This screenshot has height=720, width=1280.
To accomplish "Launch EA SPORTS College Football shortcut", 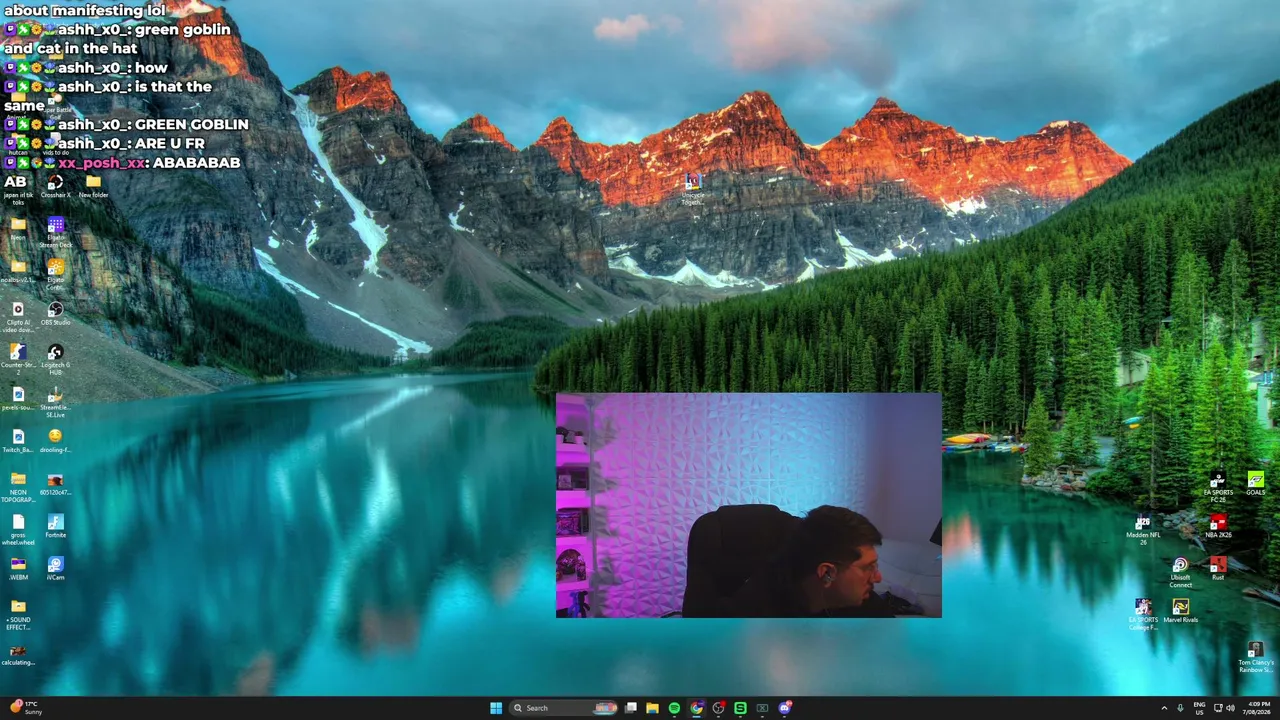I will (x=1143, y=614).
